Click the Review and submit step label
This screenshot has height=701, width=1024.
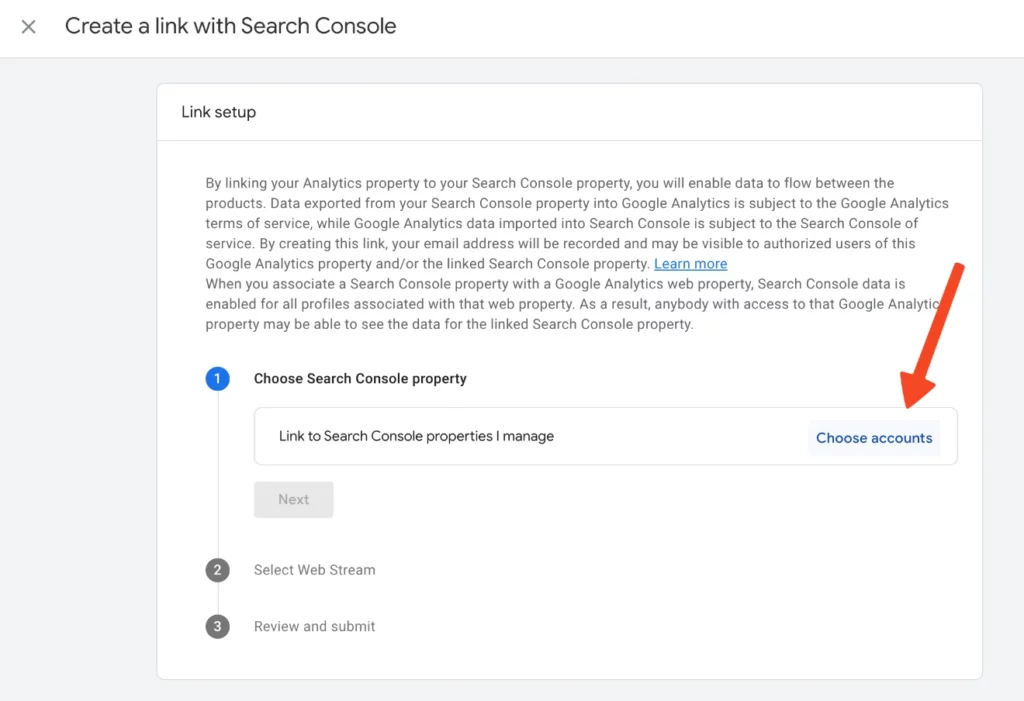(314, 626)
